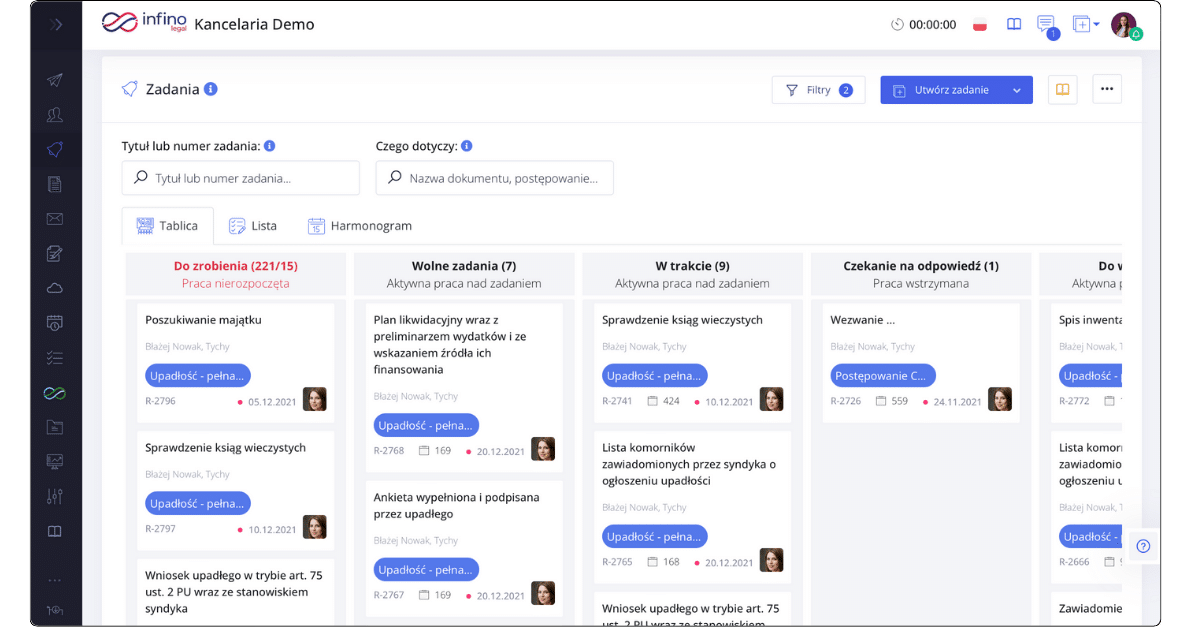Open the Filtry filter button
Screen dimensions: 1200x627
818,89
